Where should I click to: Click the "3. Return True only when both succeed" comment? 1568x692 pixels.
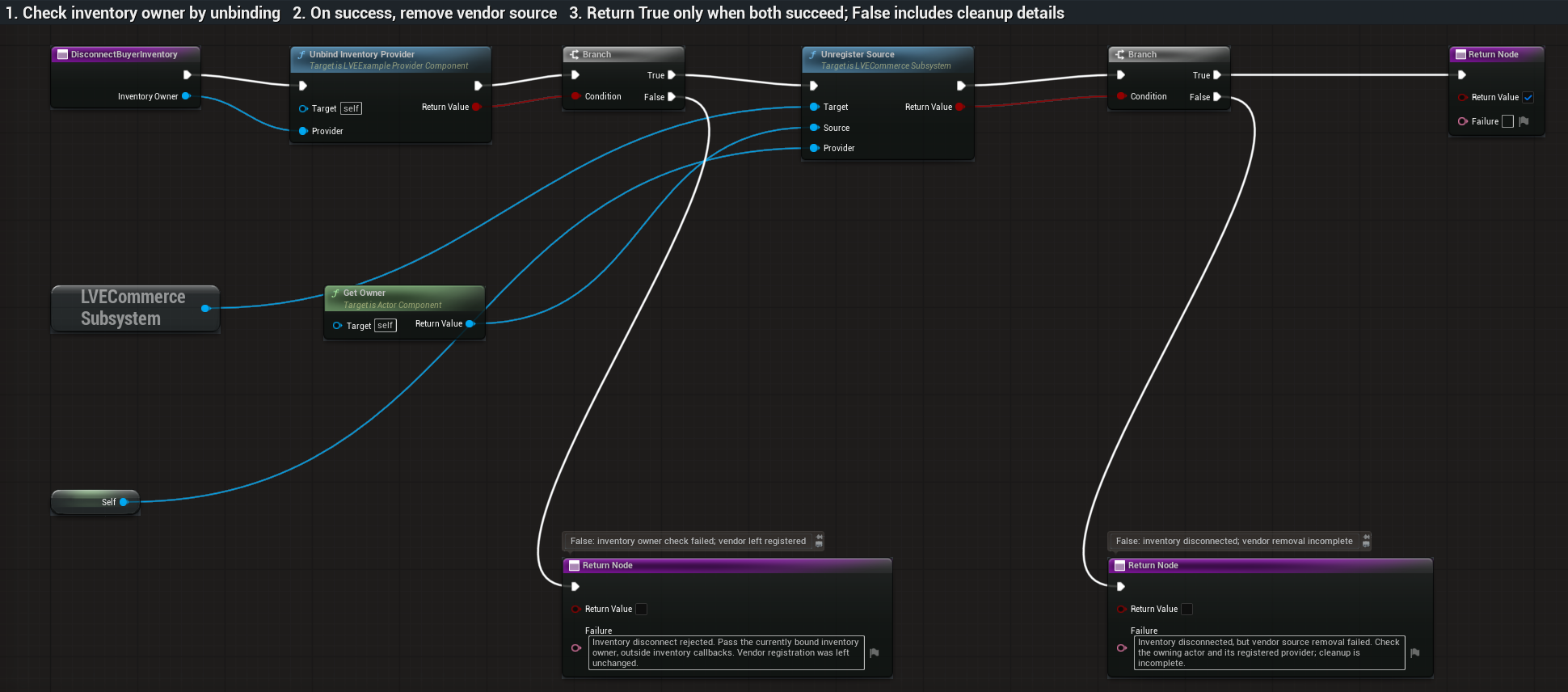click(x=816, y=13)
